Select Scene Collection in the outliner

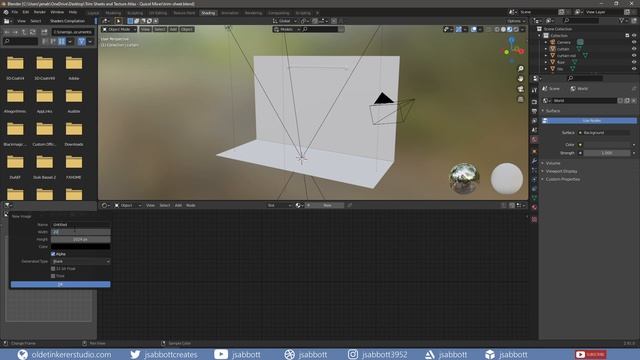[x=558, y=29]
